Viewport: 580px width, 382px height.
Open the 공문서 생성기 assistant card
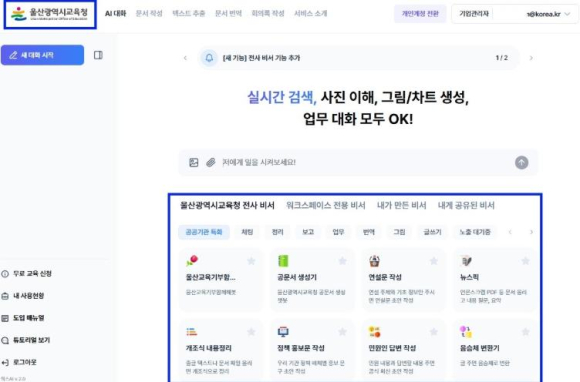click(x=312, y=280)
